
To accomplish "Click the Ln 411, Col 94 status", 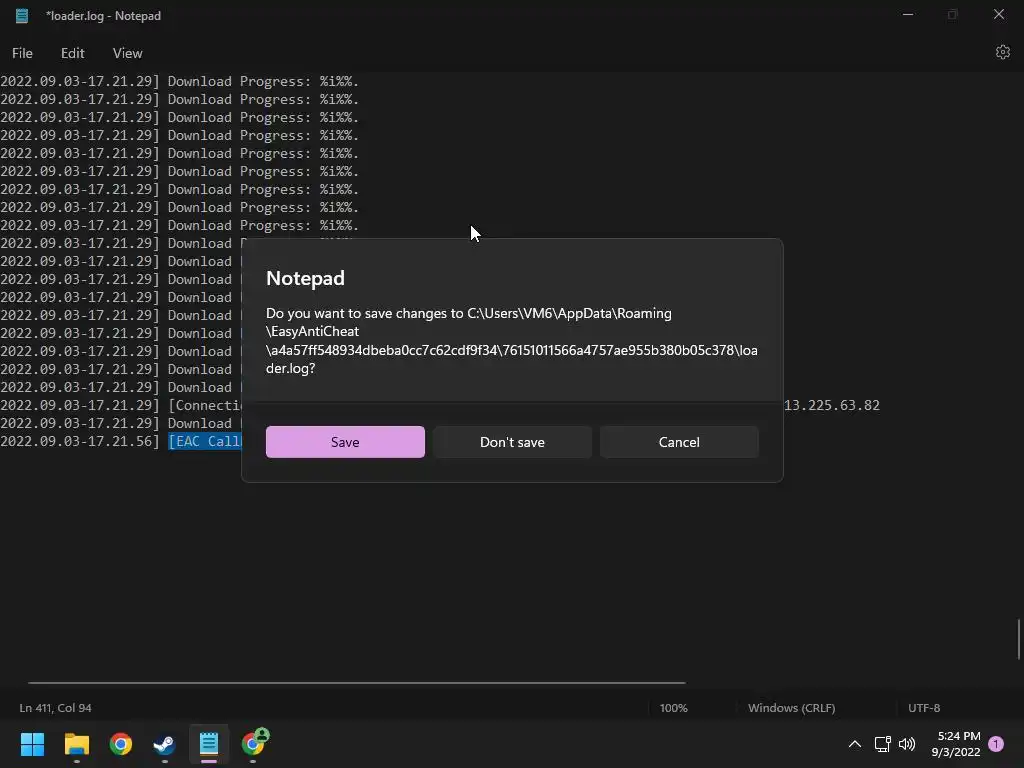I will pyautogui.click(x=56, y=708).
